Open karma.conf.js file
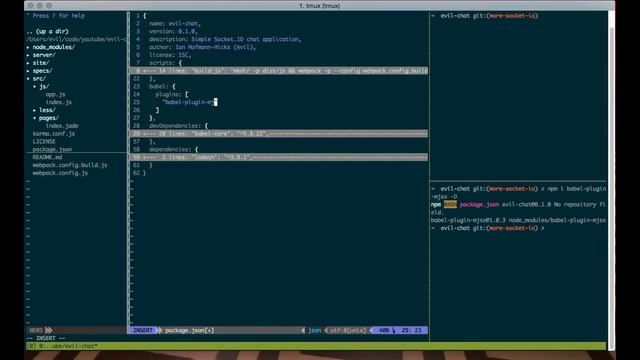Screen dimensions: 640x360 (x=54, y=133)
